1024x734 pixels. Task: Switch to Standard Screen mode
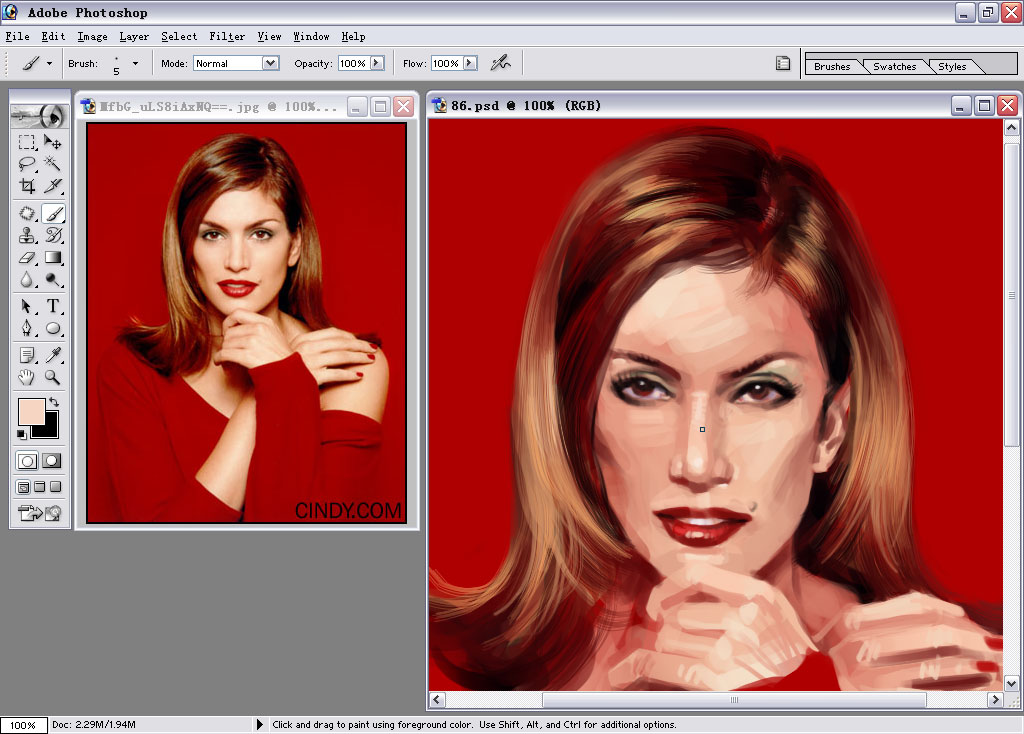tap(23, 487)
